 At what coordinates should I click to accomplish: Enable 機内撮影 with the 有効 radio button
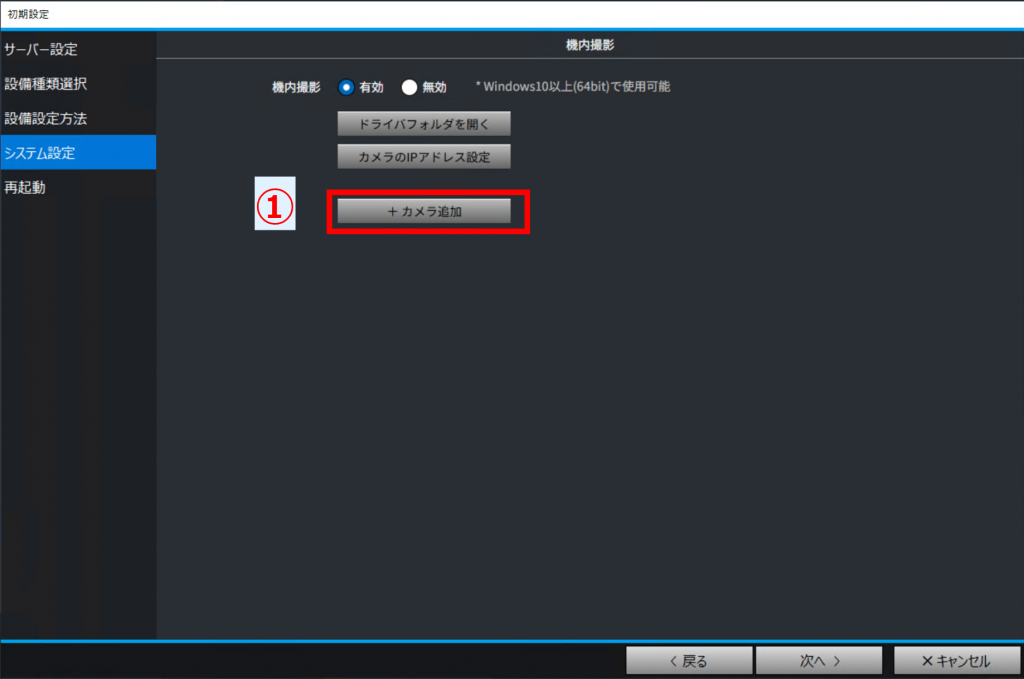pyautogui.click(x=345, y=87)
